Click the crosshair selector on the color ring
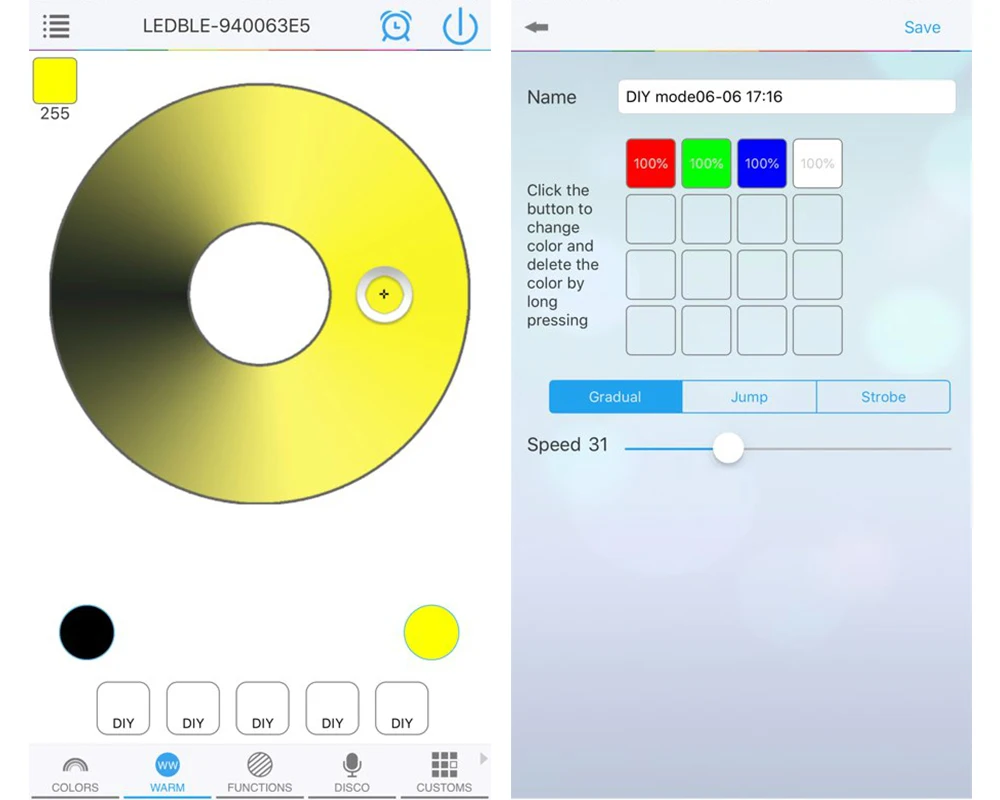Screen dimensions: 1000x800 click(384, 294)
